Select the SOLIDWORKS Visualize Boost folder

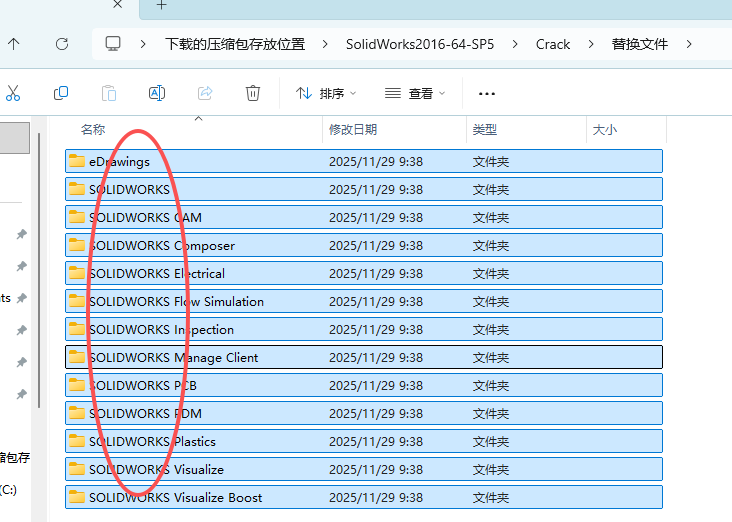click(364, 498)
